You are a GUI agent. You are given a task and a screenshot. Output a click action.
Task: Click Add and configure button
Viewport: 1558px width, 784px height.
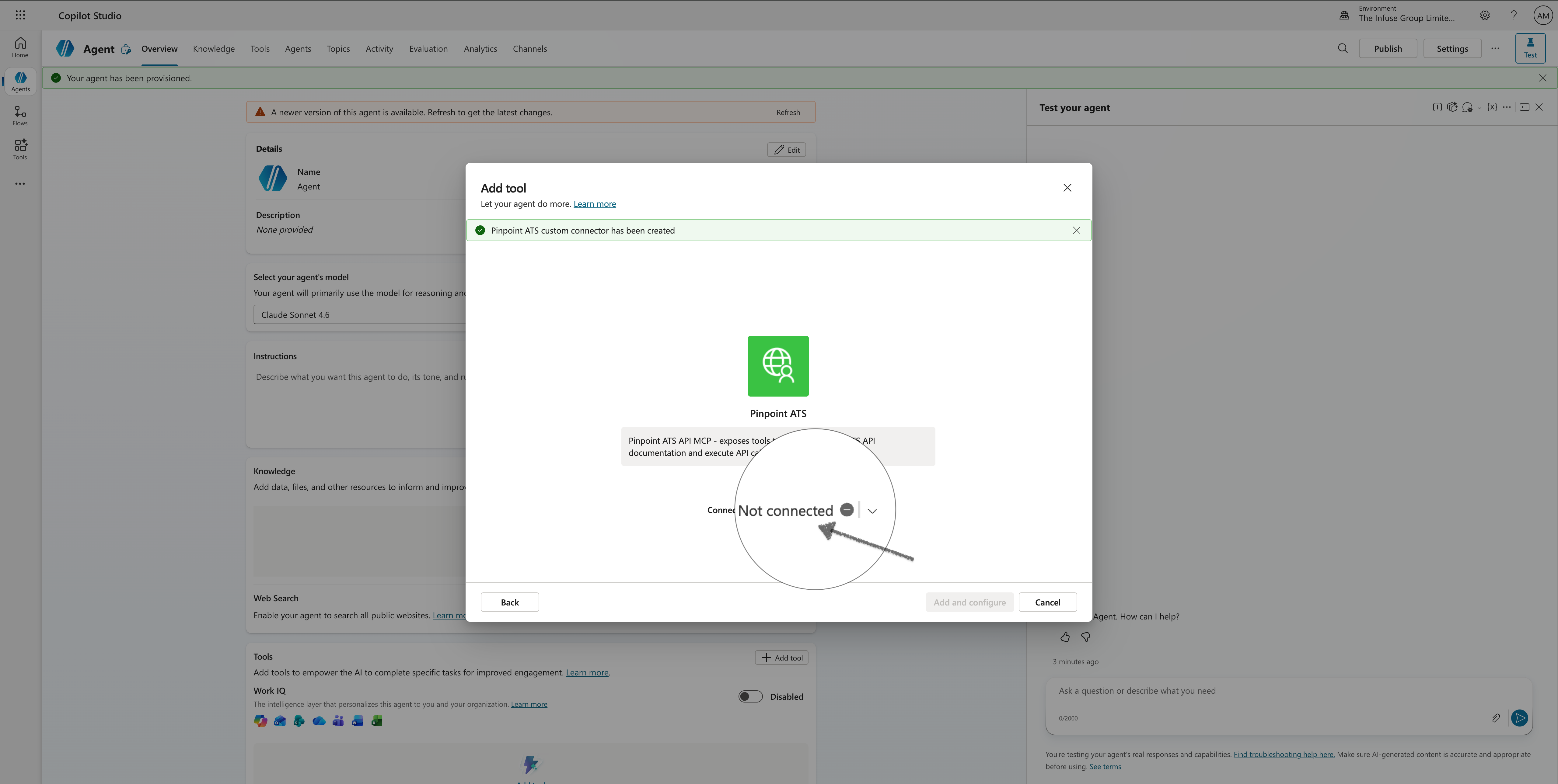point(969,602)
